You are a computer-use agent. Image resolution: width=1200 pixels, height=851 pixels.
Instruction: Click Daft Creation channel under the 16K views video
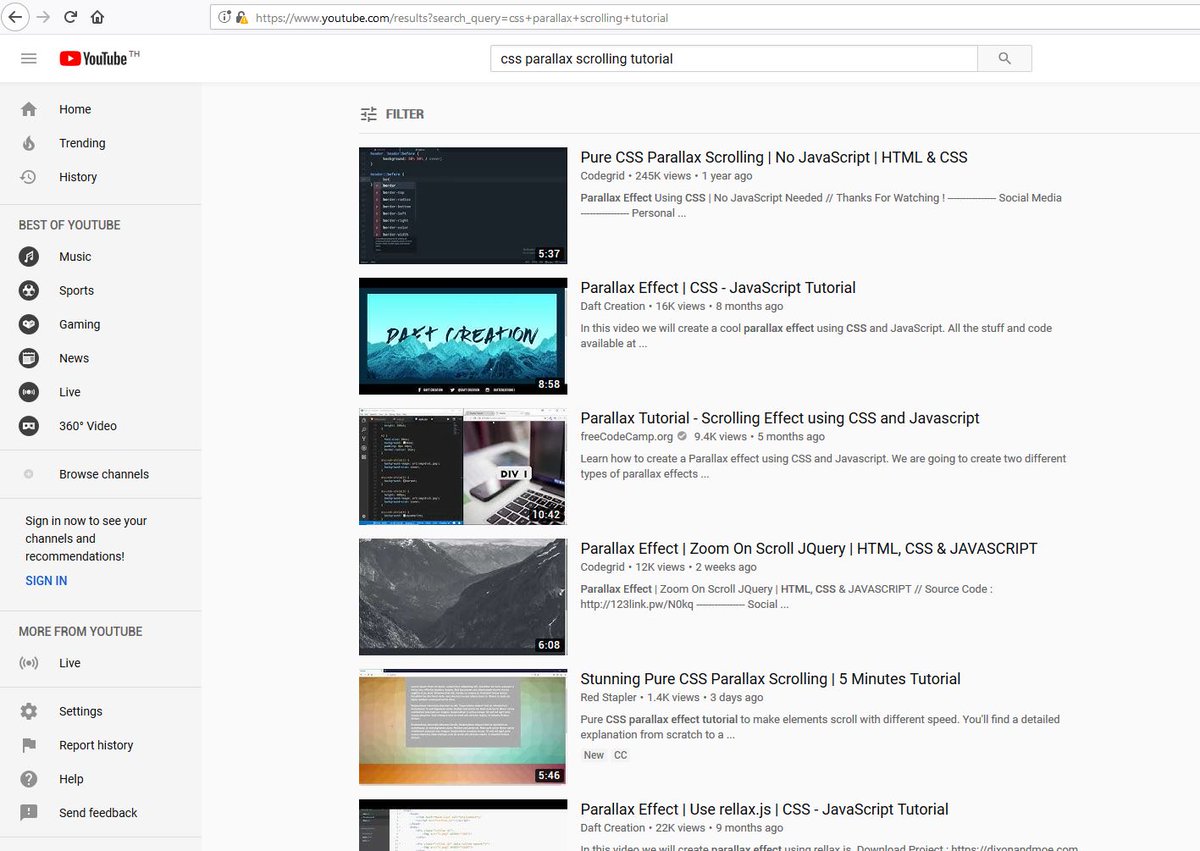point(613,306)
